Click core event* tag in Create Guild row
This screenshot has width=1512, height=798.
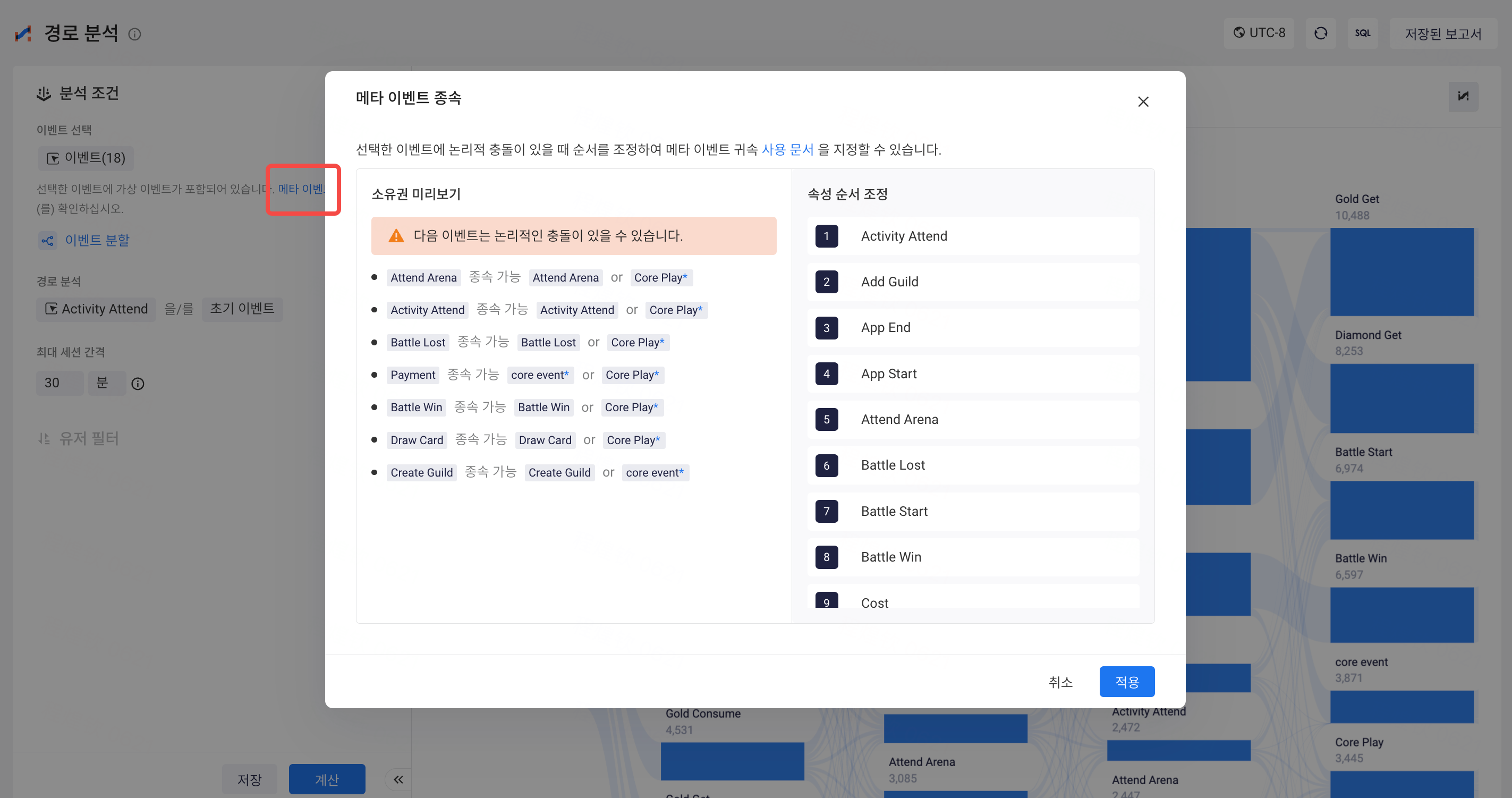pos(655,472)
